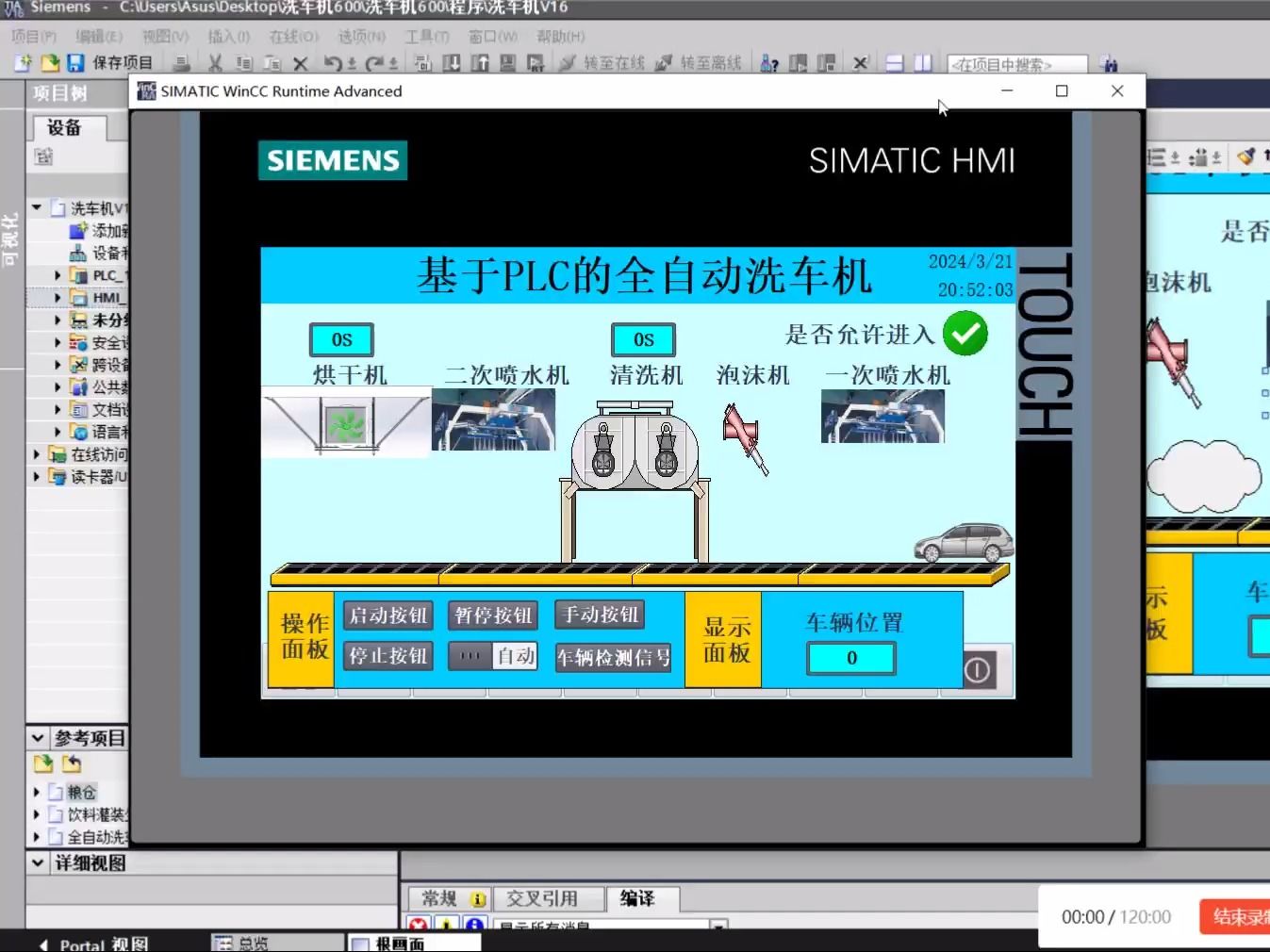Expand the 饮料灌装 reference project
This screenshot has width=1270, height=952.
pyautogui.click(x=37, y=813)
